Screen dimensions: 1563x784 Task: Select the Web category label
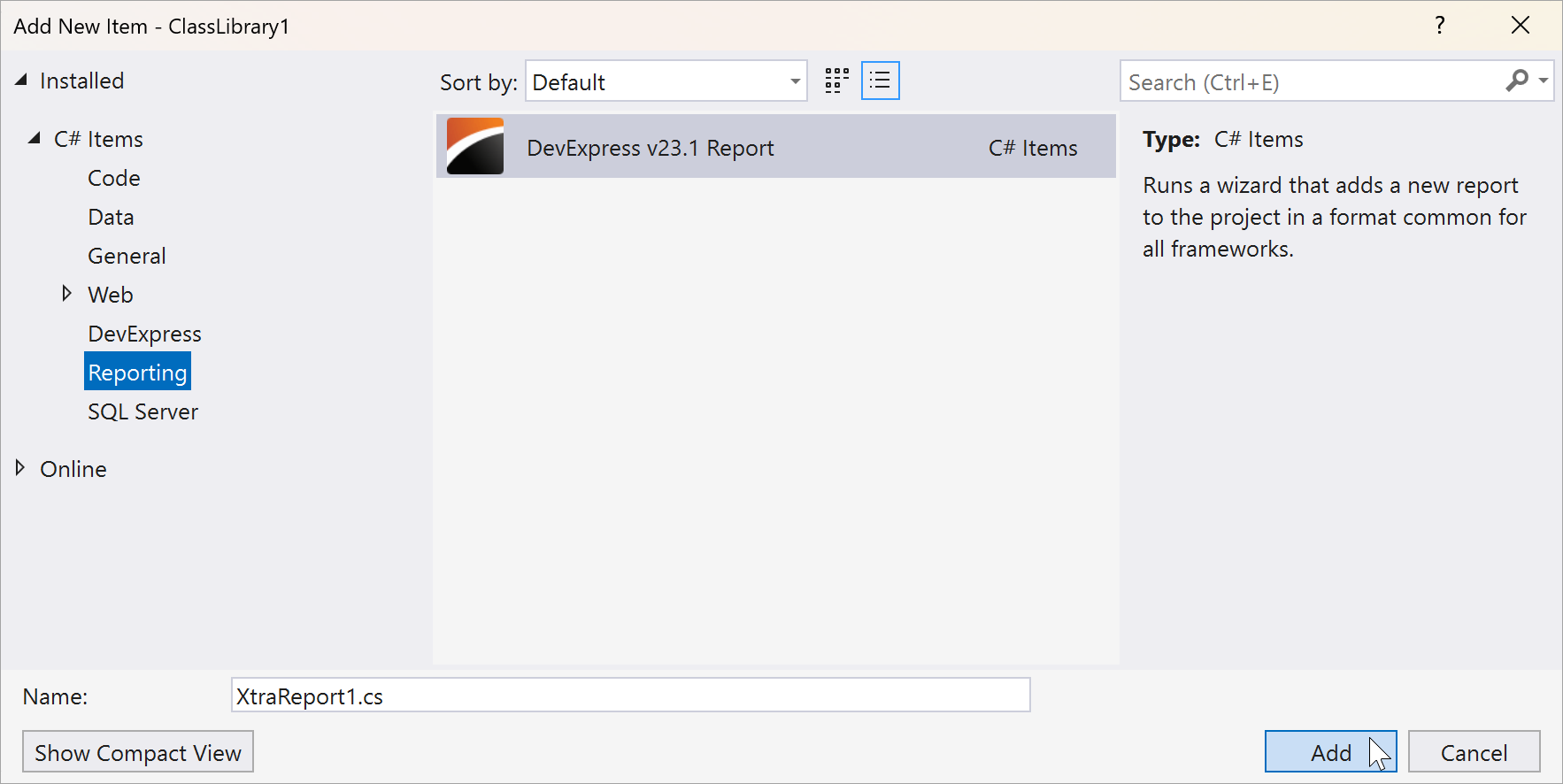coord(111,295)
